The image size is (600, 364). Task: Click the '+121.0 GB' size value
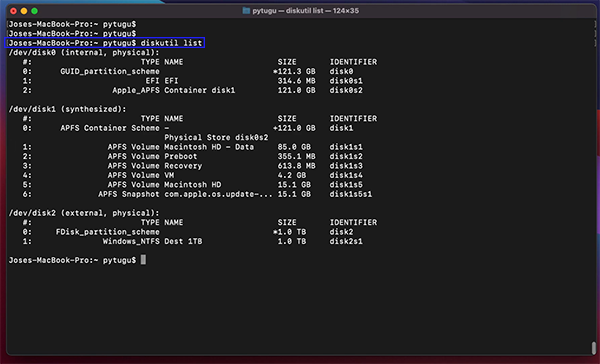(x=294, y=128)
